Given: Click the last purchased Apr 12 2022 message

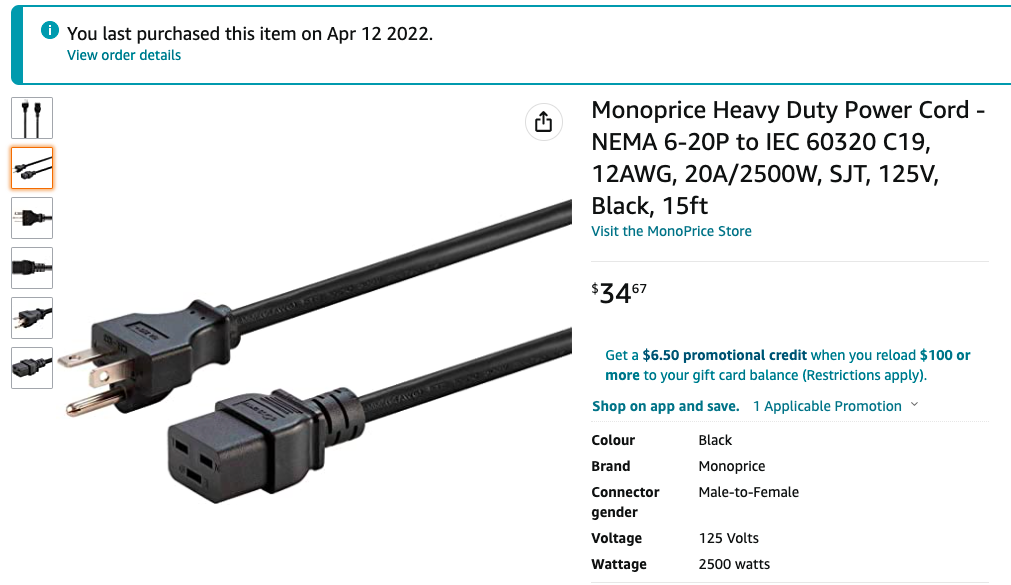Looking at the screenshot, I should click(250, 34).
